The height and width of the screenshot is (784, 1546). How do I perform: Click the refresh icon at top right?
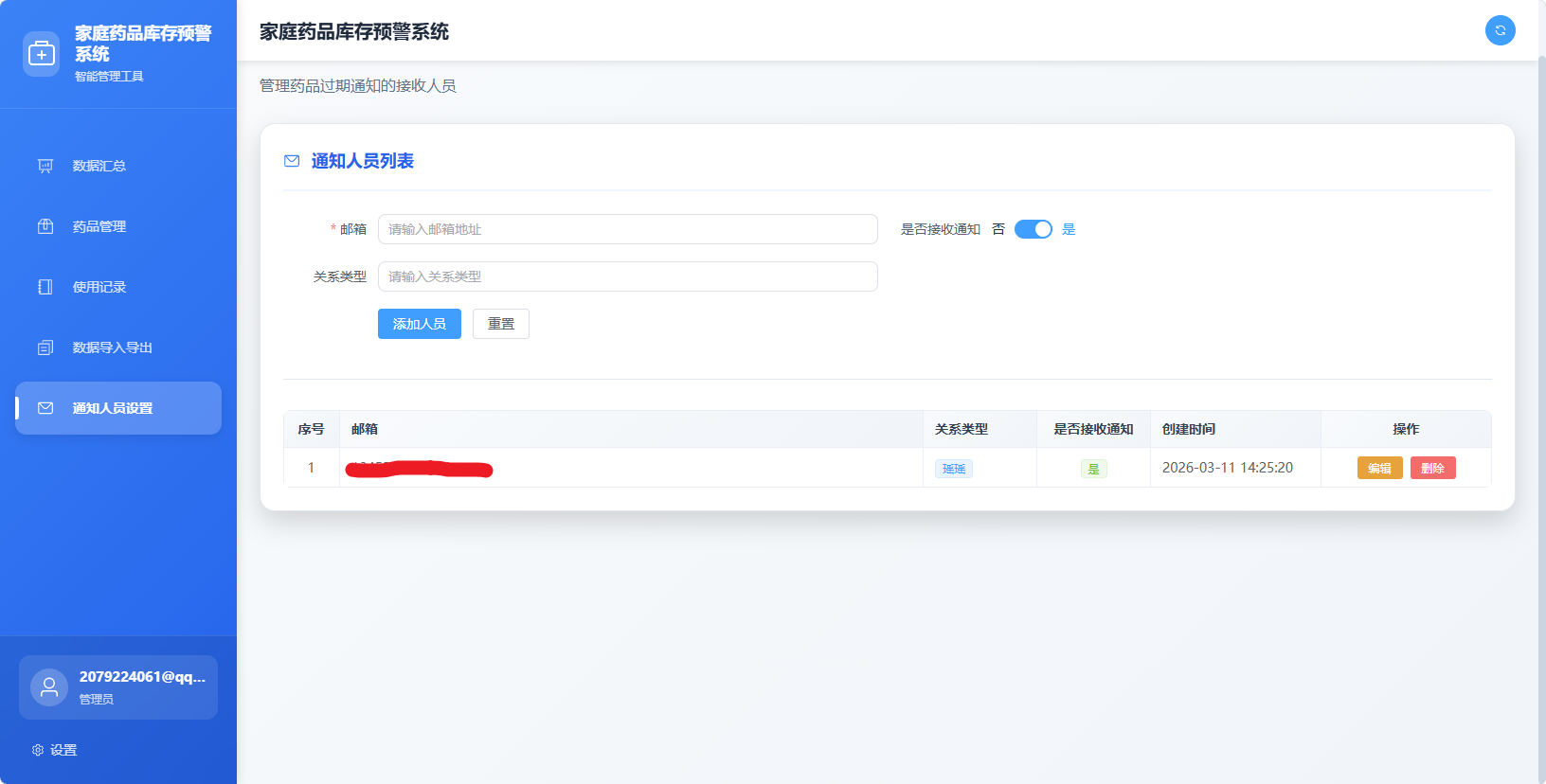coord(1500,30)
